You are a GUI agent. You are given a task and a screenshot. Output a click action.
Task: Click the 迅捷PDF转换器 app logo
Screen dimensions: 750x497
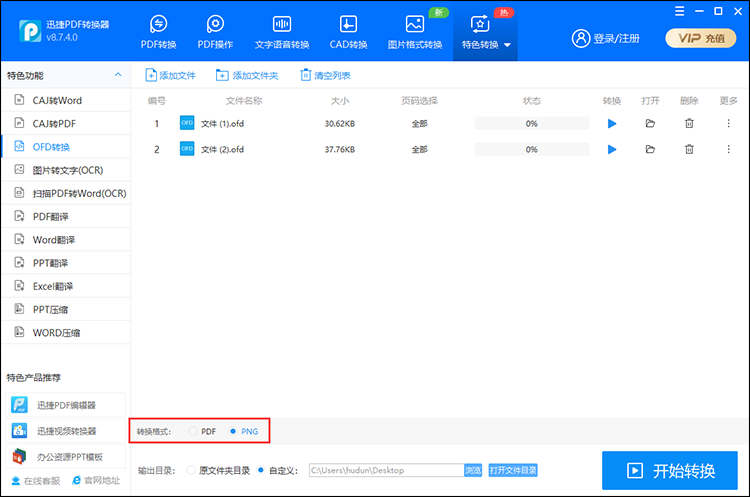(x=30, y=31)
